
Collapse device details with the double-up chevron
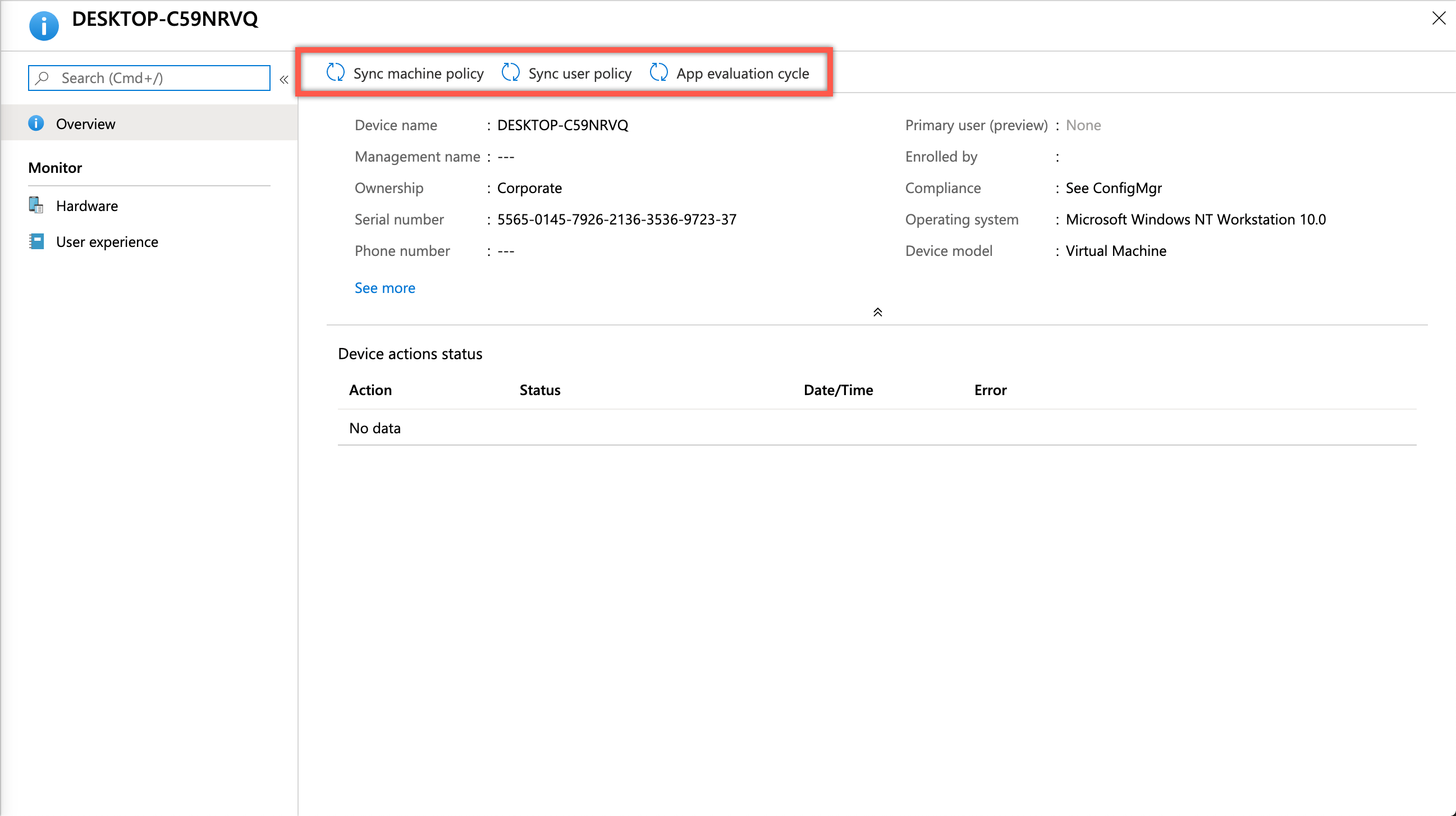(878, 311)
